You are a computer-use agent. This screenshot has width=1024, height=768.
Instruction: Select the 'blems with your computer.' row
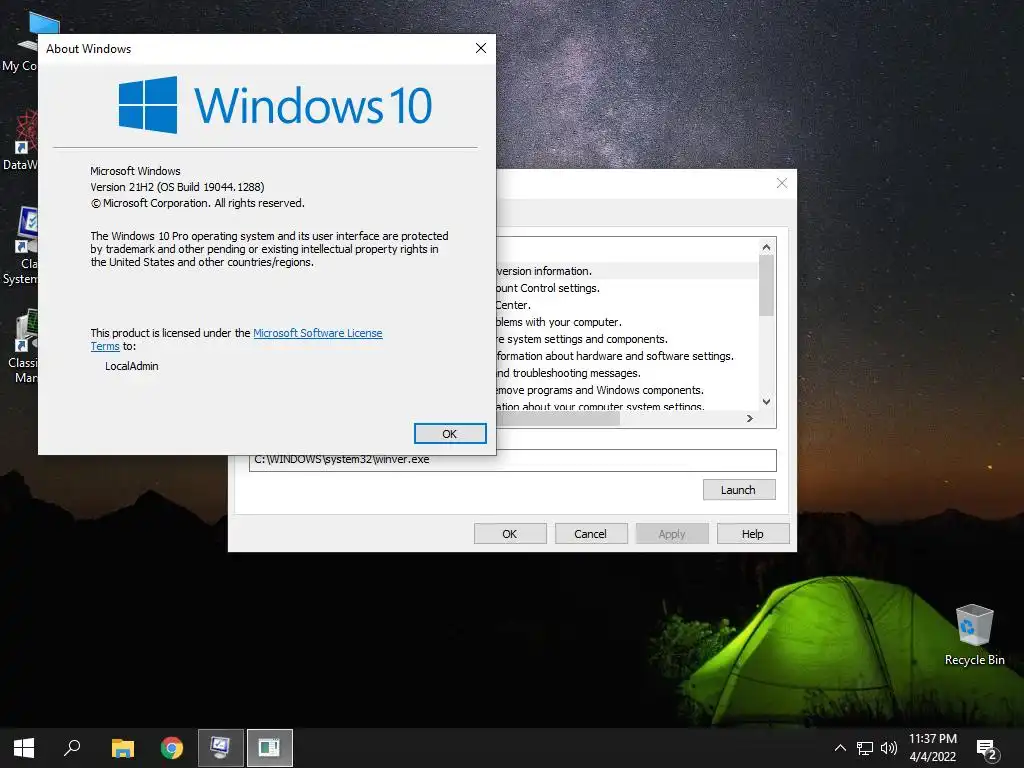tap(626, 322)
